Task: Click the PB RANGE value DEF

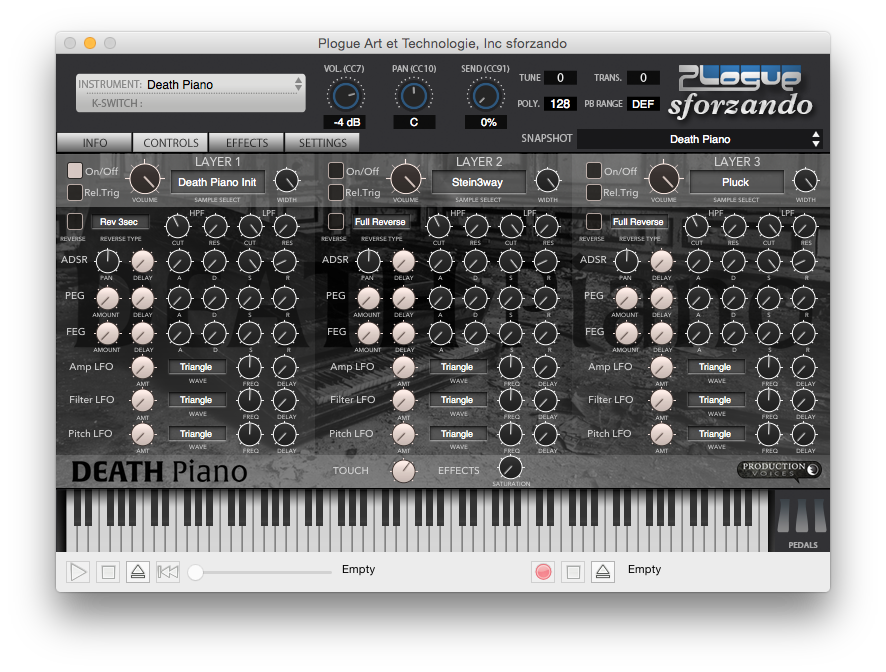Action: 643,103
